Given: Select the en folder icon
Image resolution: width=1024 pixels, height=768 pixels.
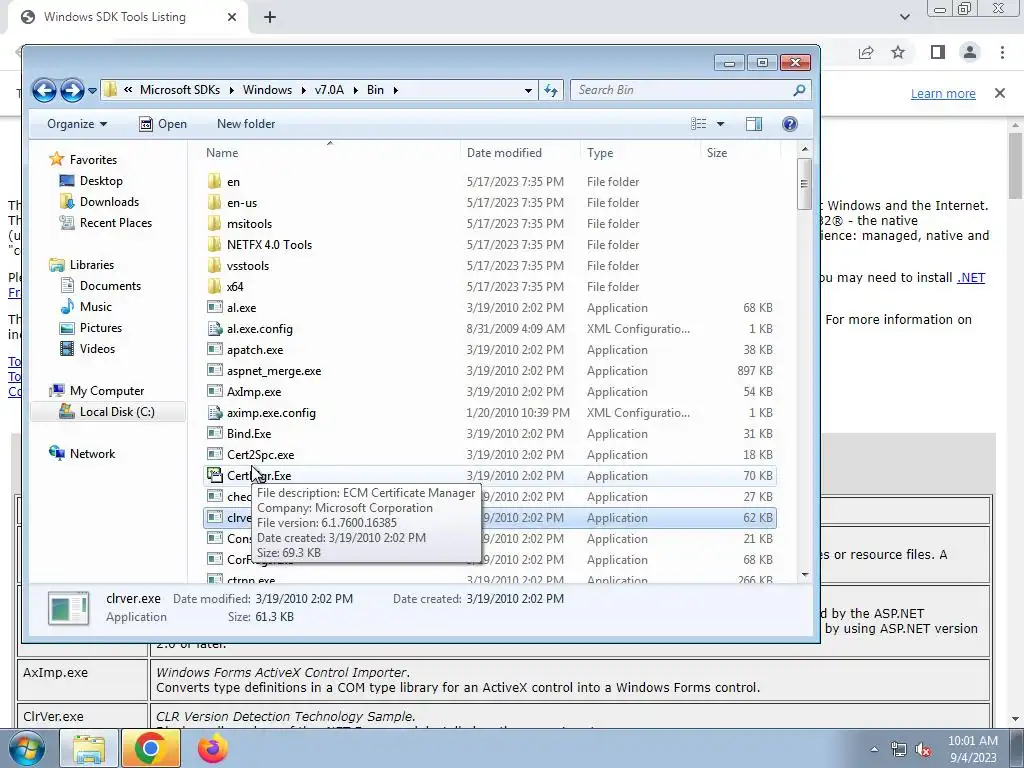Looking at the screenshot, I should pyautogui.click(x=215, y=182).
